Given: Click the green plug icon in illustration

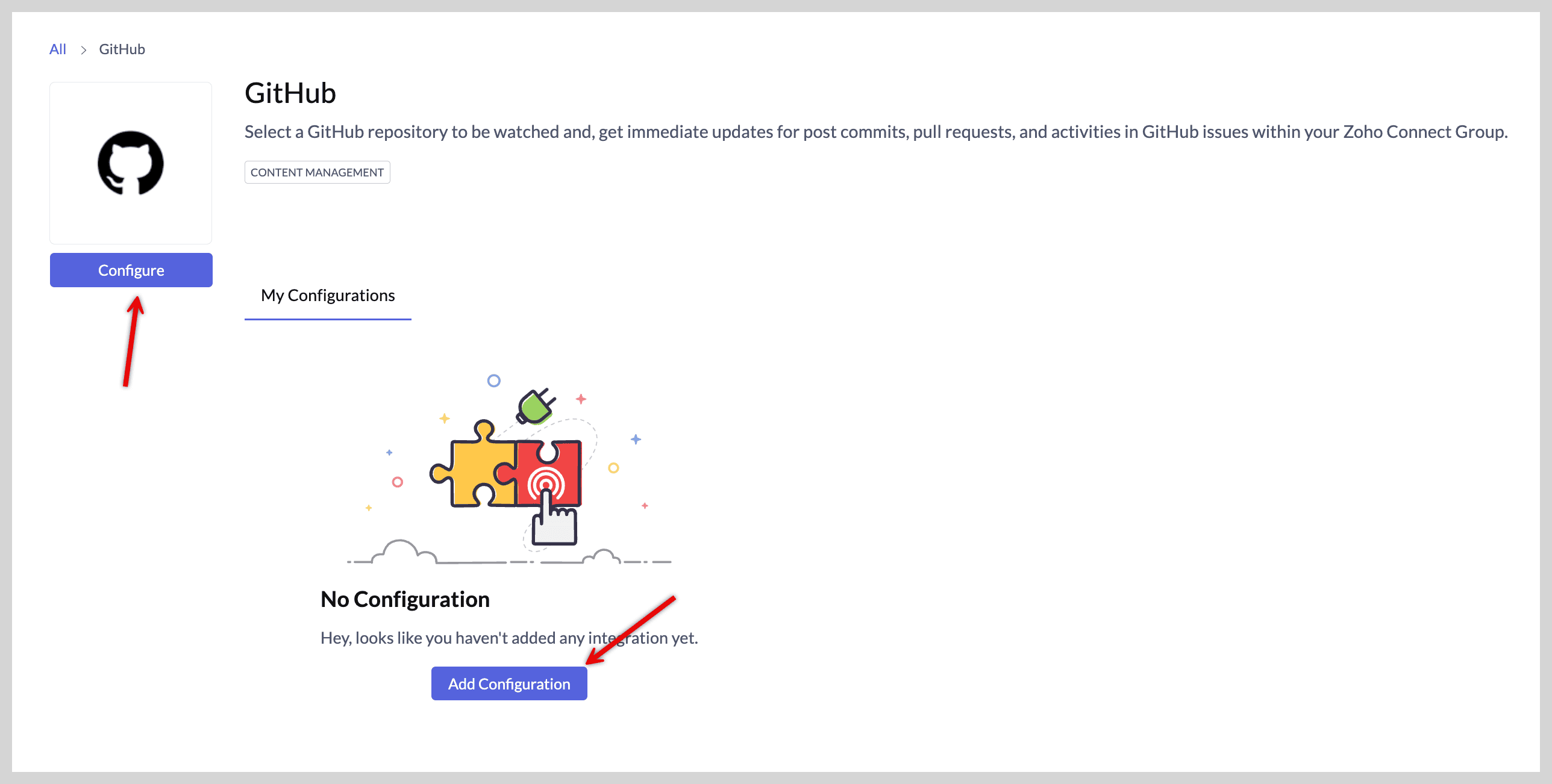Looking at the screenshot, I should click(535, 406).
